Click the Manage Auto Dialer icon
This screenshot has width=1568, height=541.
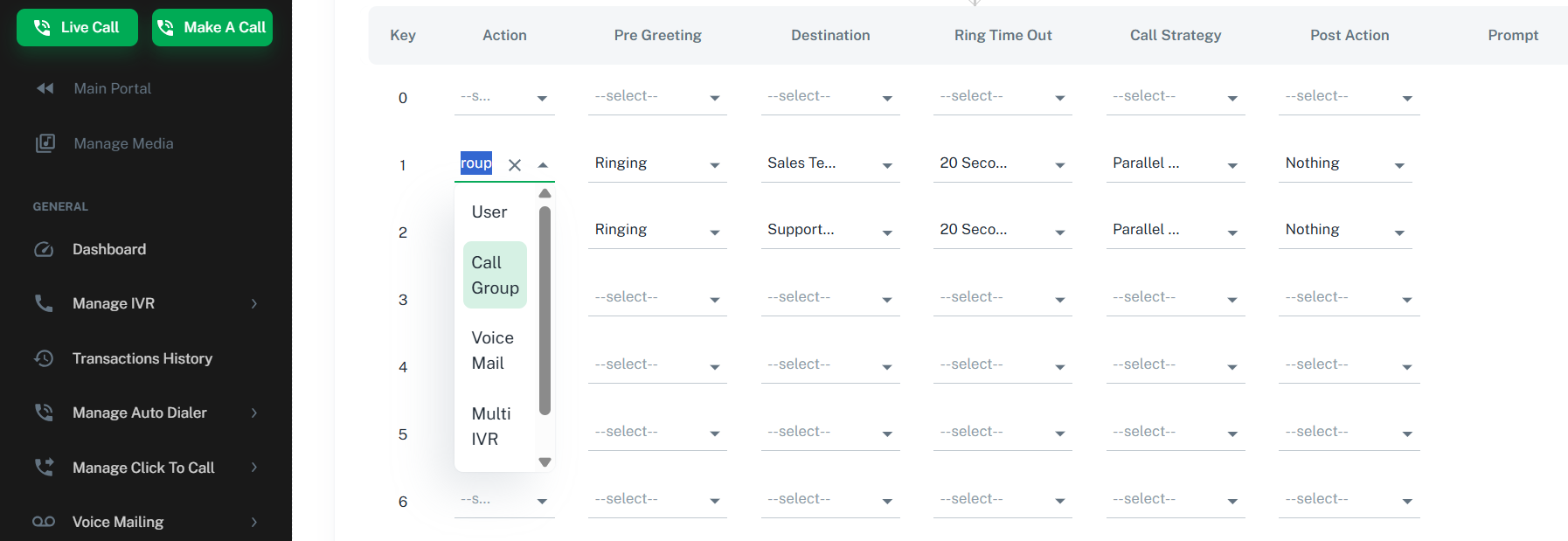[44, 413]
